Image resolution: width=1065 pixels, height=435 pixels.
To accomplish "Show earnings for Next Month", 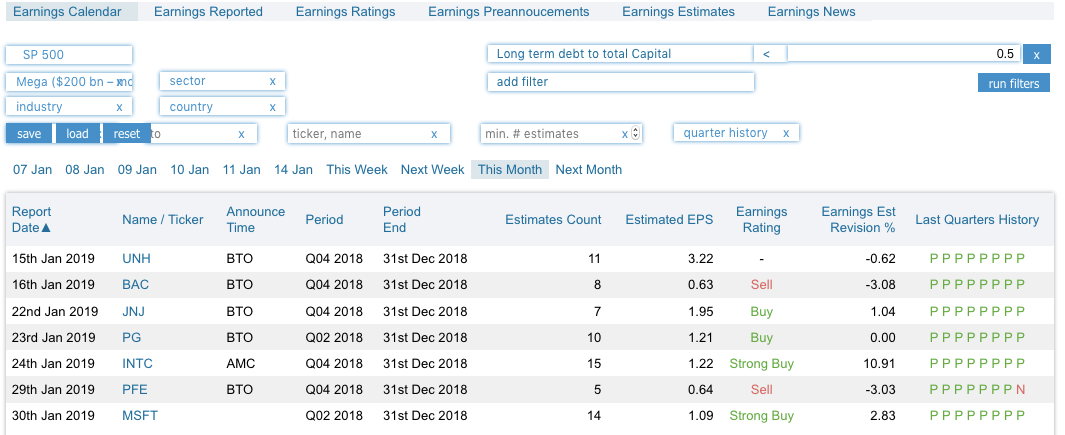I will (589, 169).
